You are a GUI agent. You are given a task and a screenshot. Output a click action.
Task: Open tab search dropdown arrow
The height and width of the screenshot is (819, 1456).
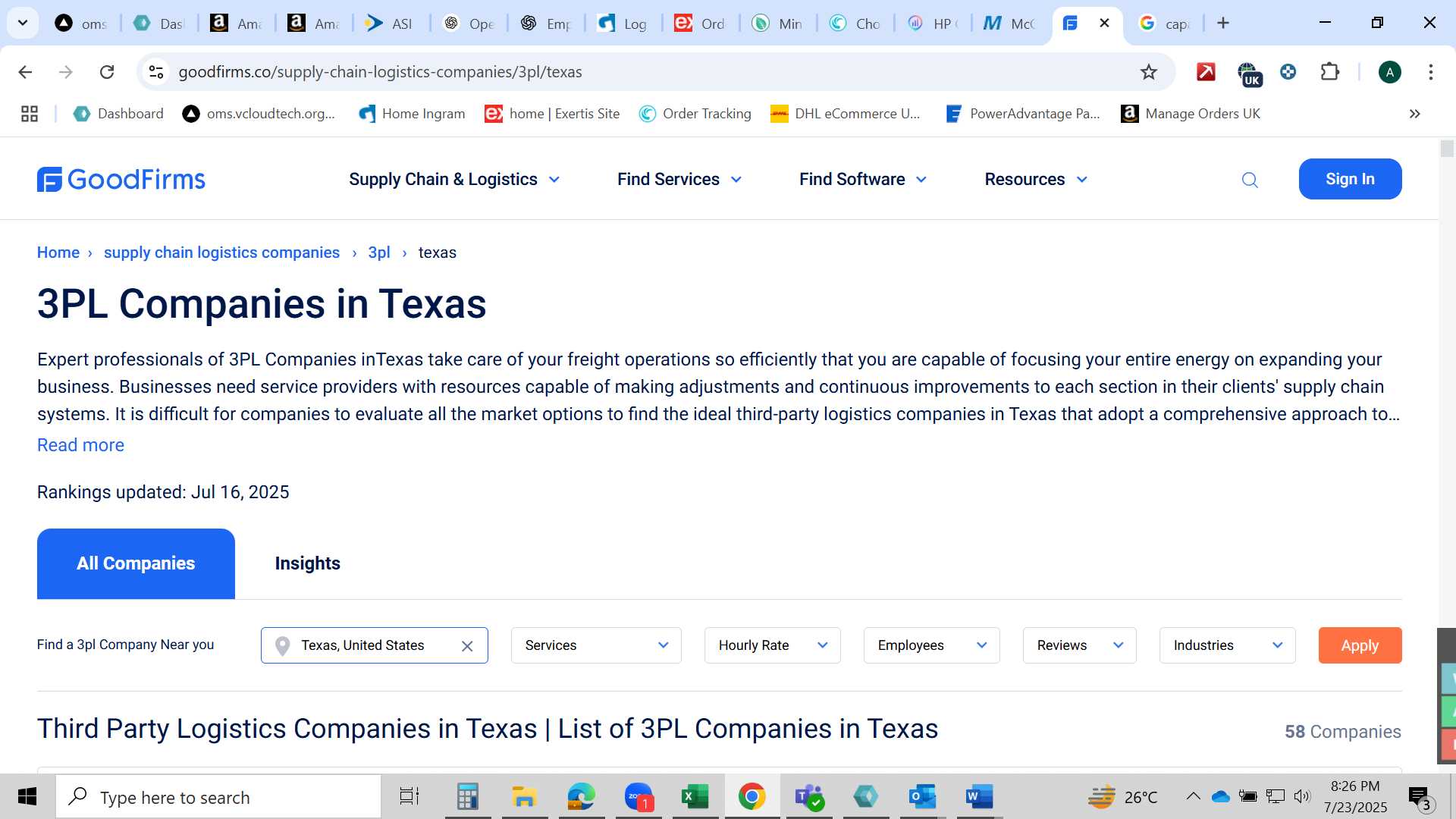(23, 23)
